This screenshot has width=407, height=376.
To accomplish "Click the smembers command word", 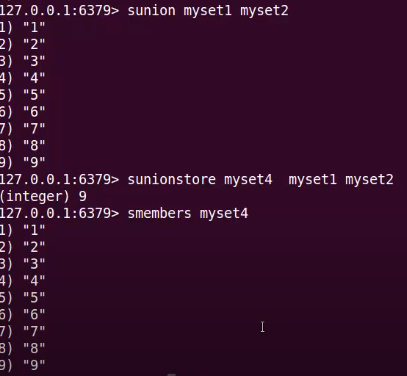I will [160, 213].
